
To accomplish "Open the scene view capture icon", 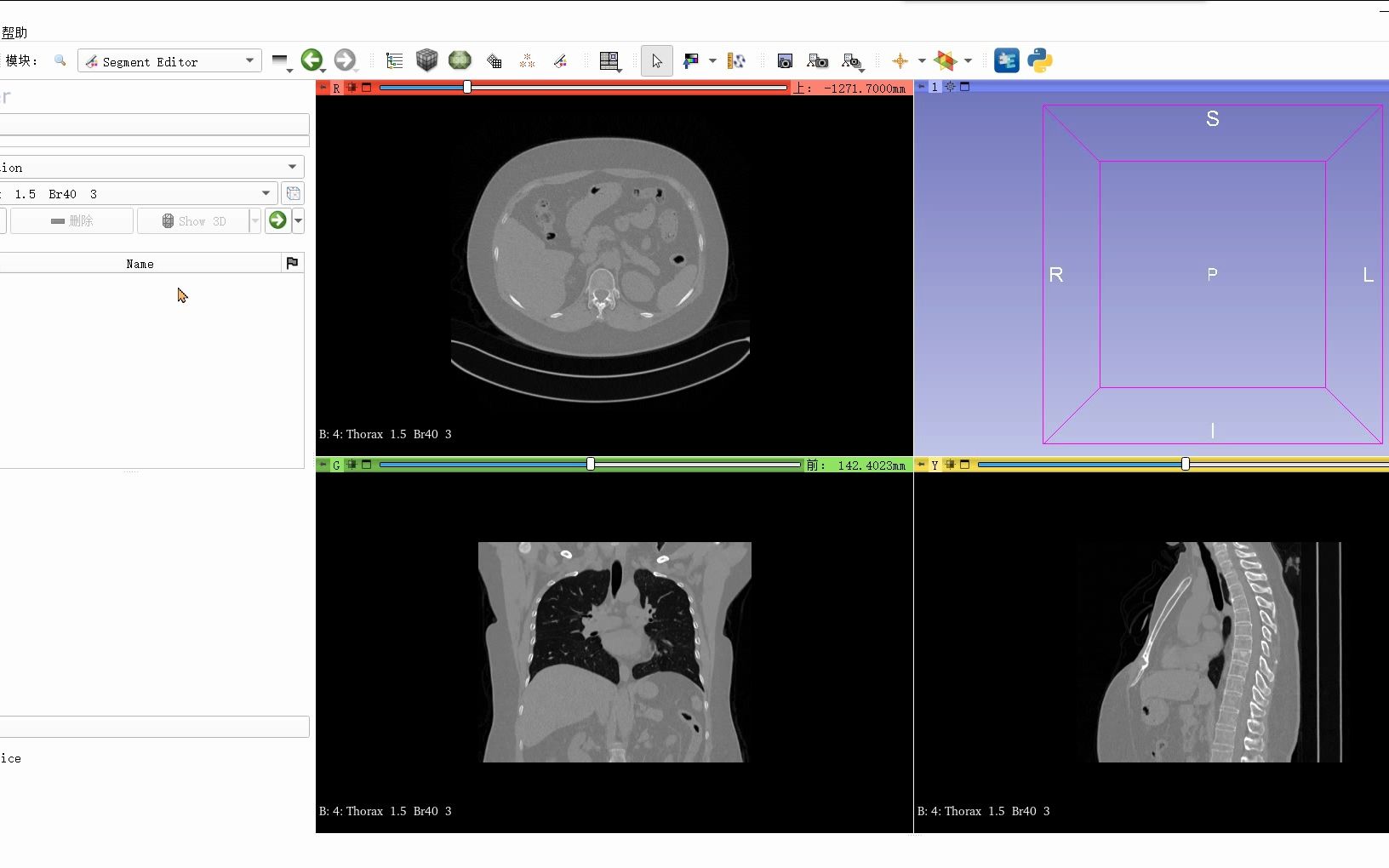I will click(x=817, y=60).
